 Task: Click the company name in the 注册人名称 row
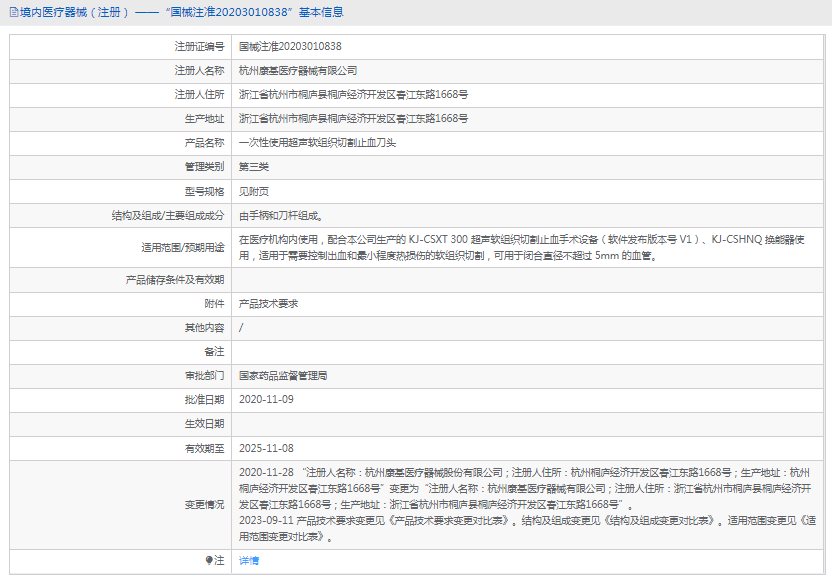[298, 71]
